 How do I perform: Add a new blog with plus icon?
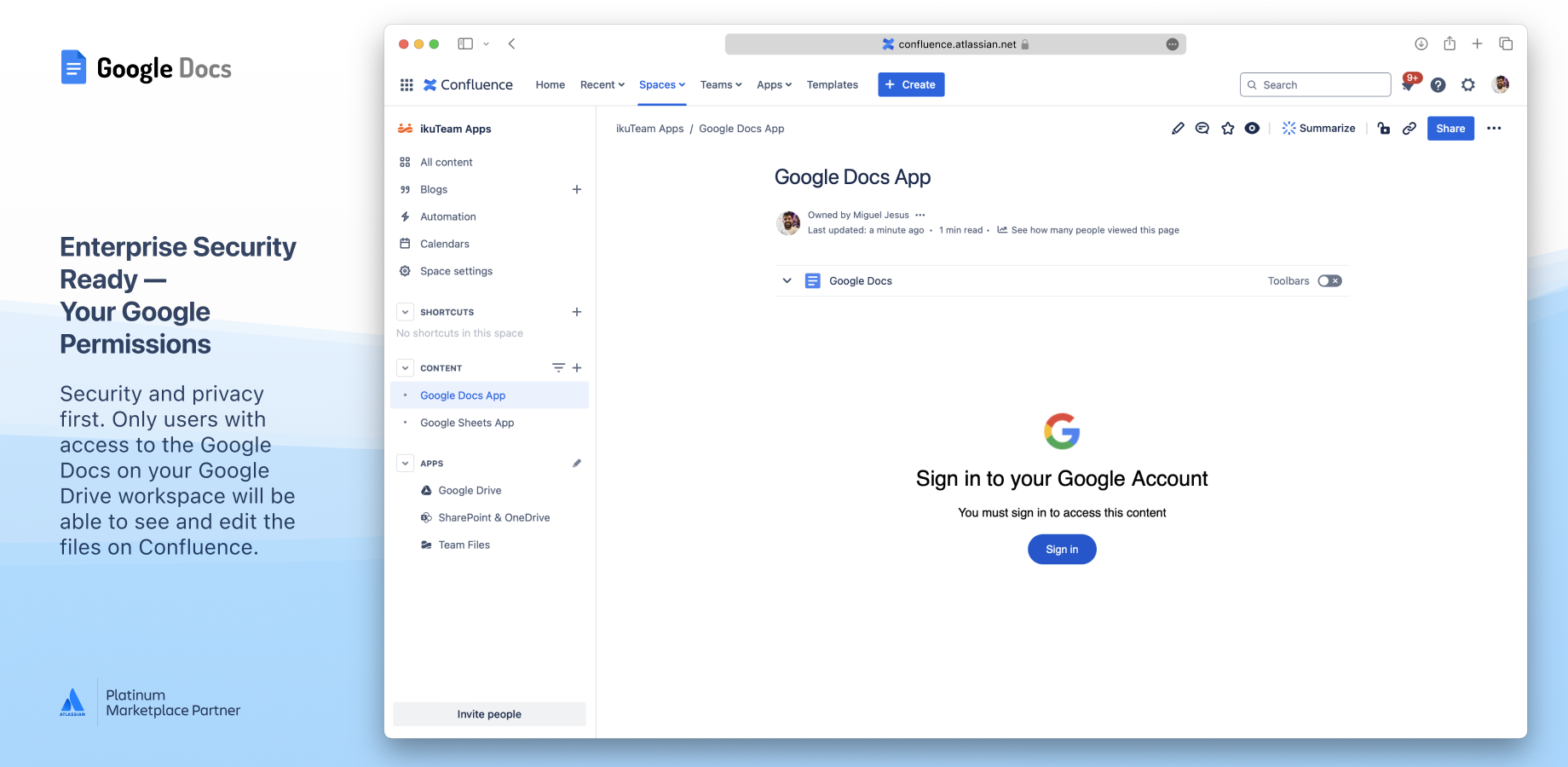(x=577, y=189)
